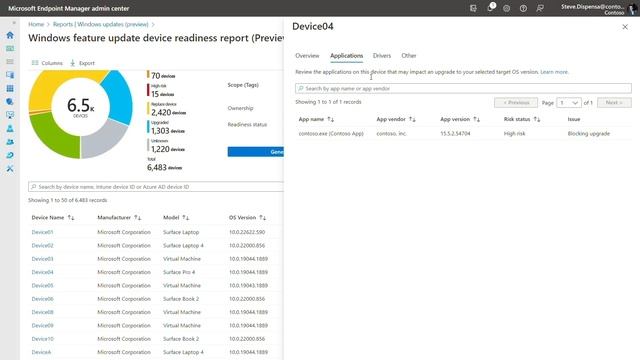The height and width of the screenshot is (360, 640).
Task: Click the contoso.exe (Contoso App) cell
Action: pyautogui.click(x=331, y=133)
